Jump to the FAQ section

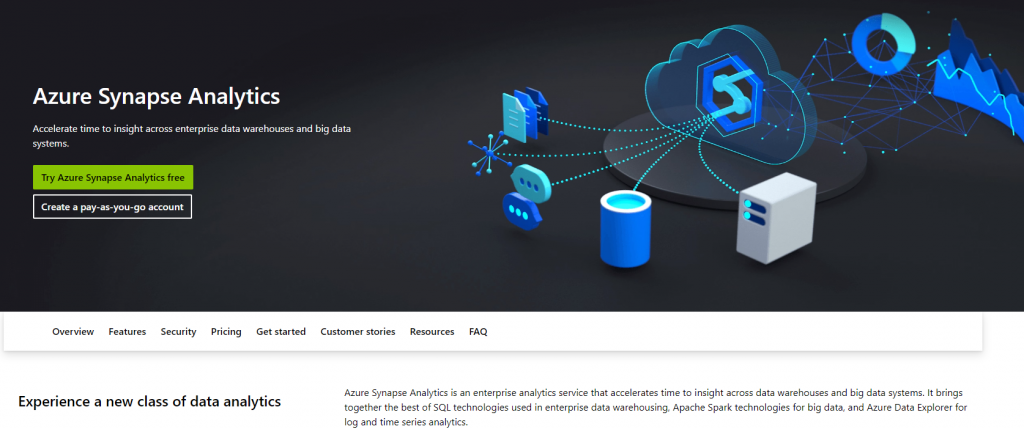pyautogui.click(x=478, y=332)
